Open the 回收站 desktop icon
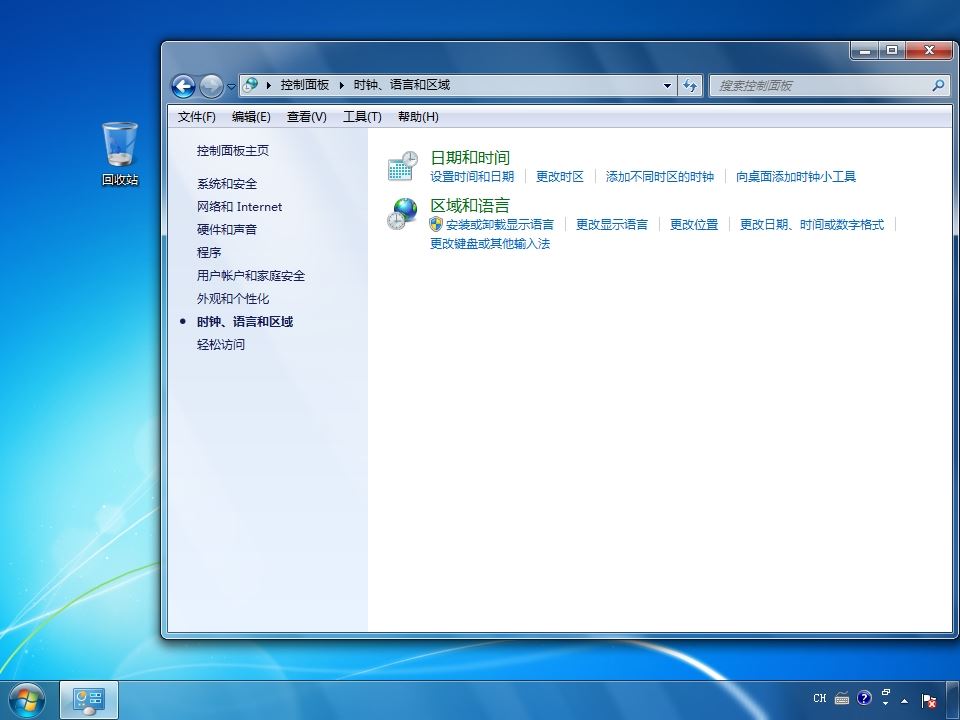Image resolution: width=960 pixels, height=720 pixels. tap(120, 153)
